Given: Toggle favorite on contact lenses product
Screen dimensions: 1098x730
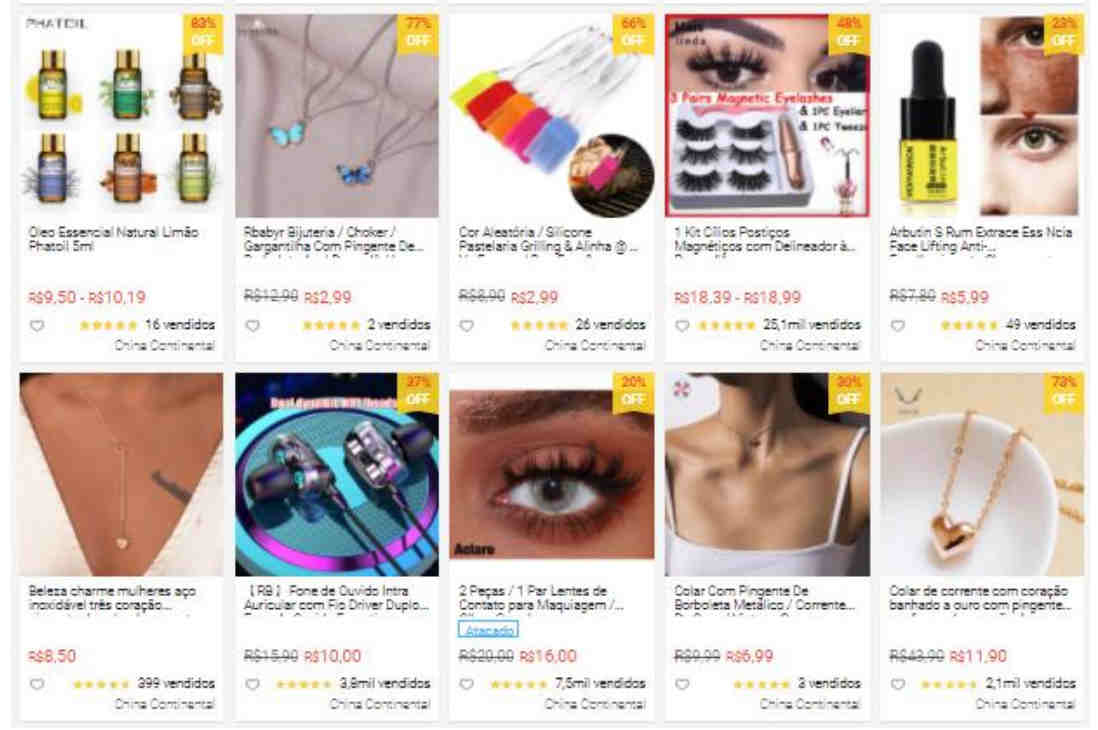Looking at the screenshot, I should tap(467, 684).
